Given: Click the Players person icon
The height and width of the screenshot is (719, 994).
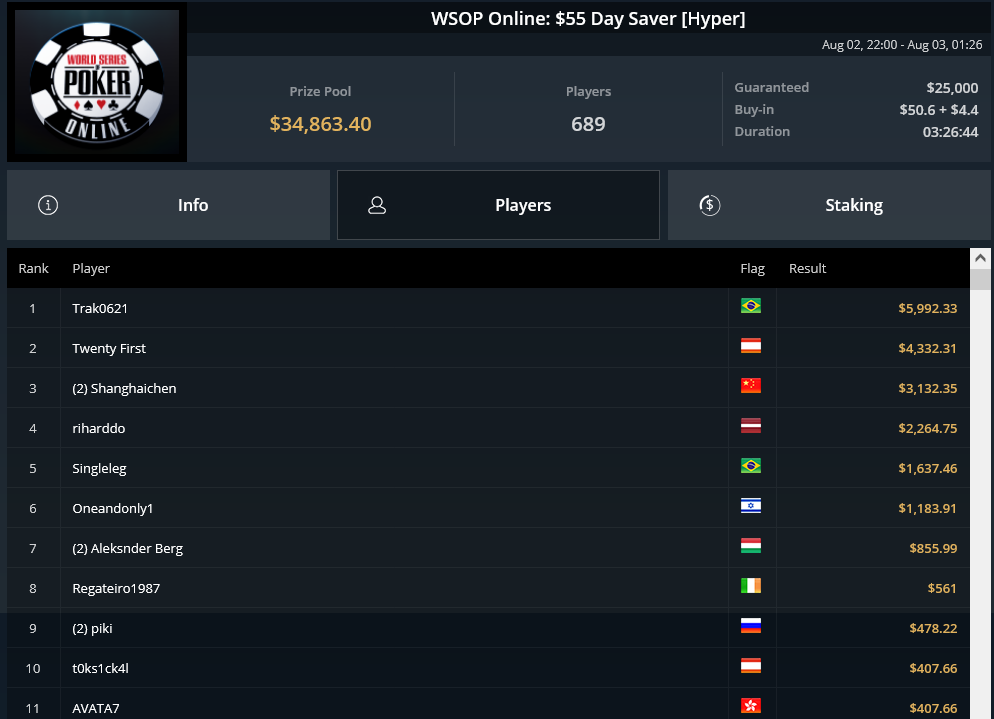Looking at the screenshot, I should point(377,205).
